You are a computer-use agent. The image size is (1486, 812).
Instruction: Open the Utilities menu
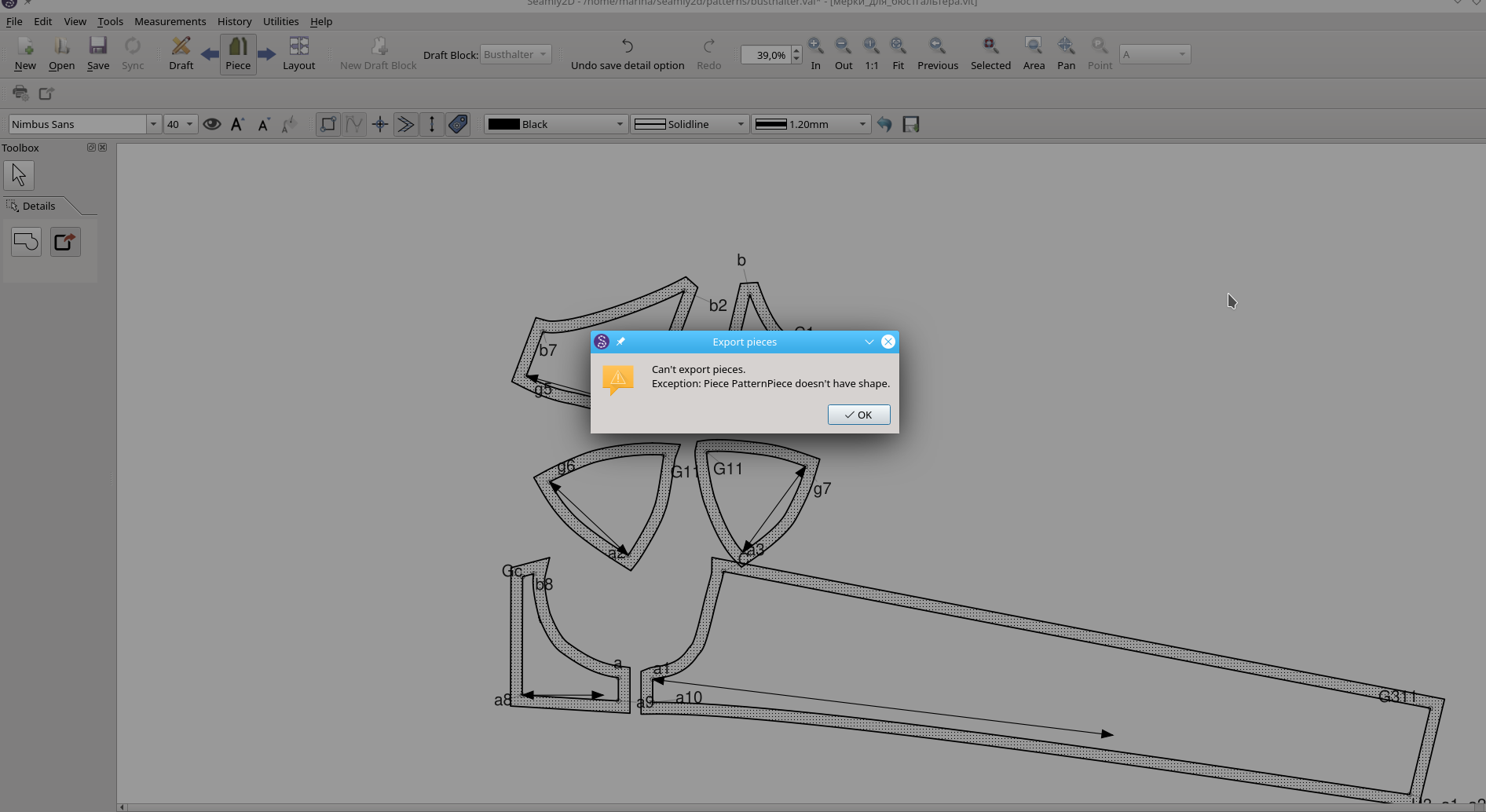[x=280, y=21]
